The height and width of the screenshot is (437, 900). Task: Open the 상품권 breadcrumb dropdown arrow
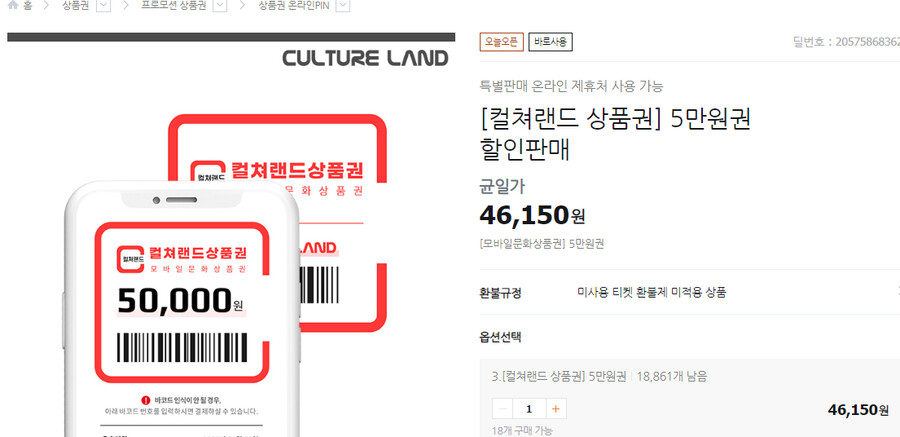103,6
